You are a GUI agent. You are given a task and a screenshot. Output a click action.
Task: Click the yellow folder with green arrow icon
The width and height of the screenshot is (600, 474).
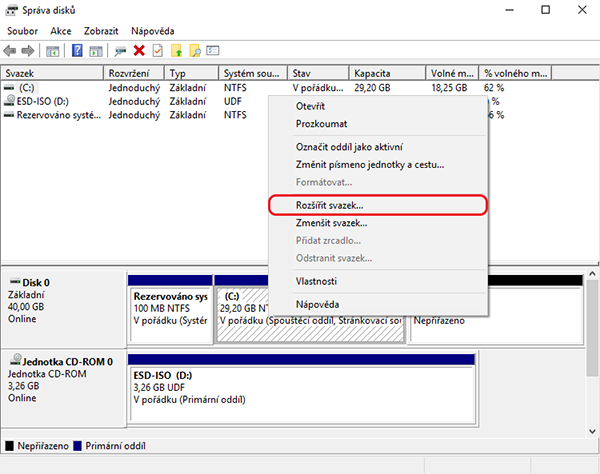pos(177,50)
